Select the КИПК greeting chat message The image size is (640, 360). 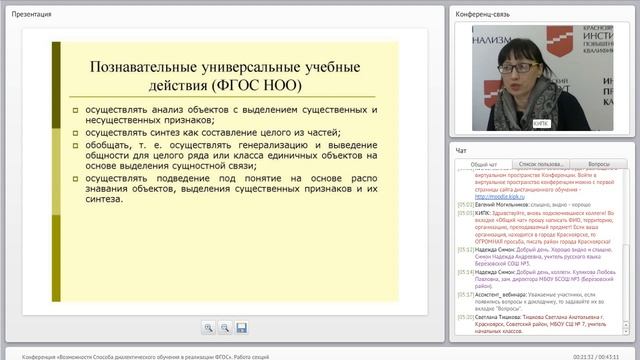pyautogui.click(x=536, y=227)
